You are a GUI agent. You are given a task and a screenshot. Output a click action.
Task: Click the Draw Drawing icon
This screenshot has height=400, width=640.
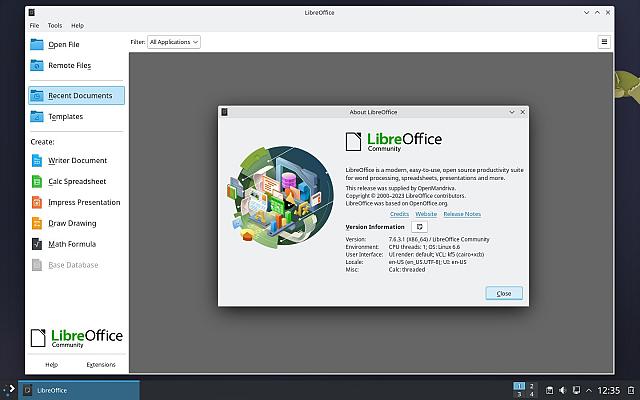37,223
